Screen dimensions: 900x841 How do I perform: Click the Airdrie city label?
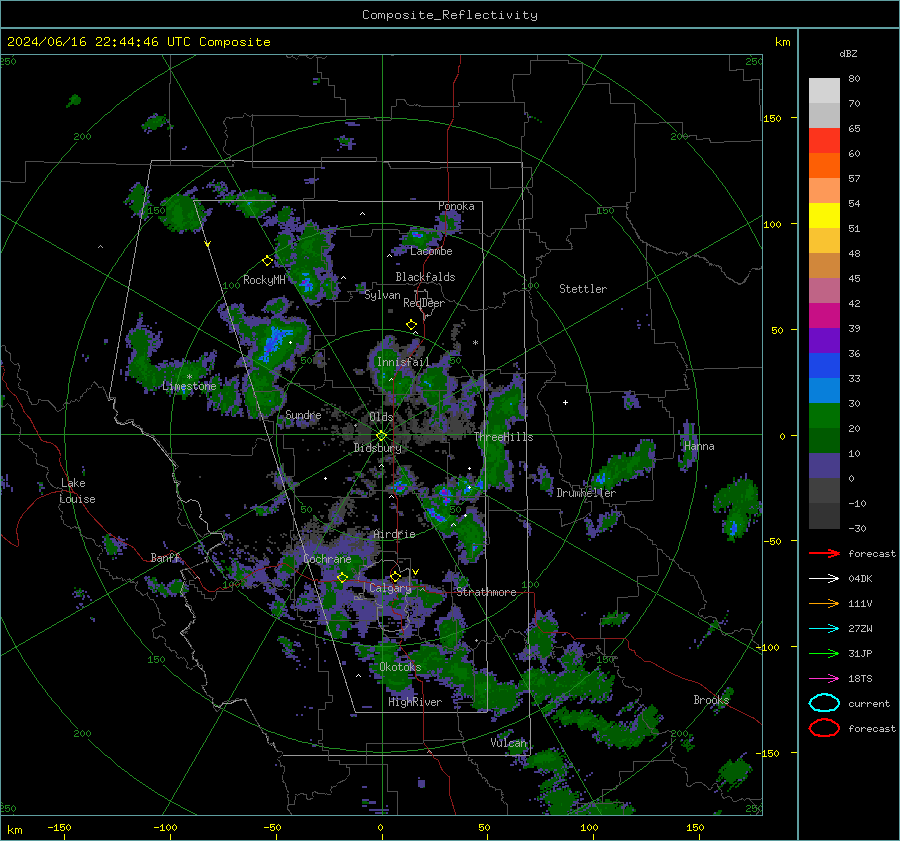click(x=394, y=534)
